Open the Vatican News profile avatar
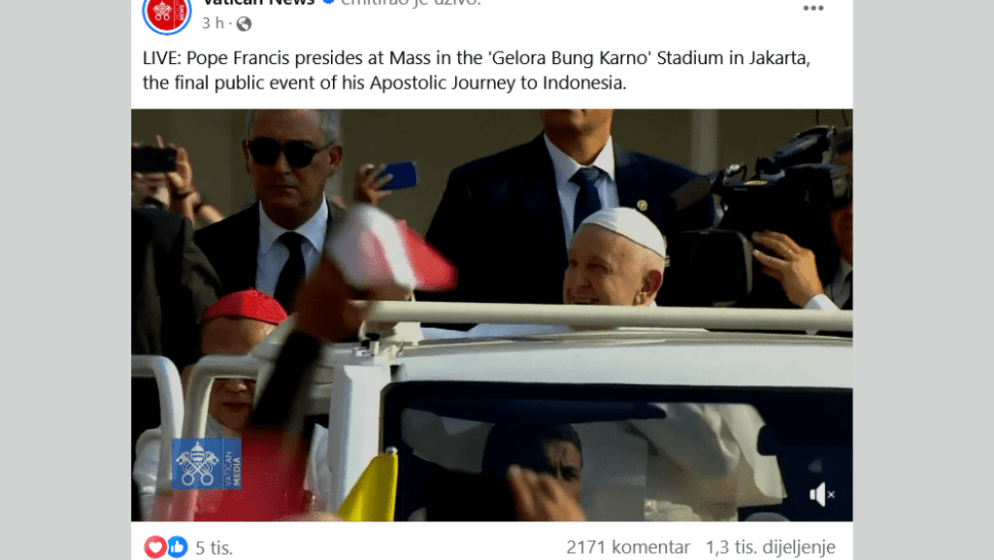This screenshot has width=994, height=560. click(167, 13)
